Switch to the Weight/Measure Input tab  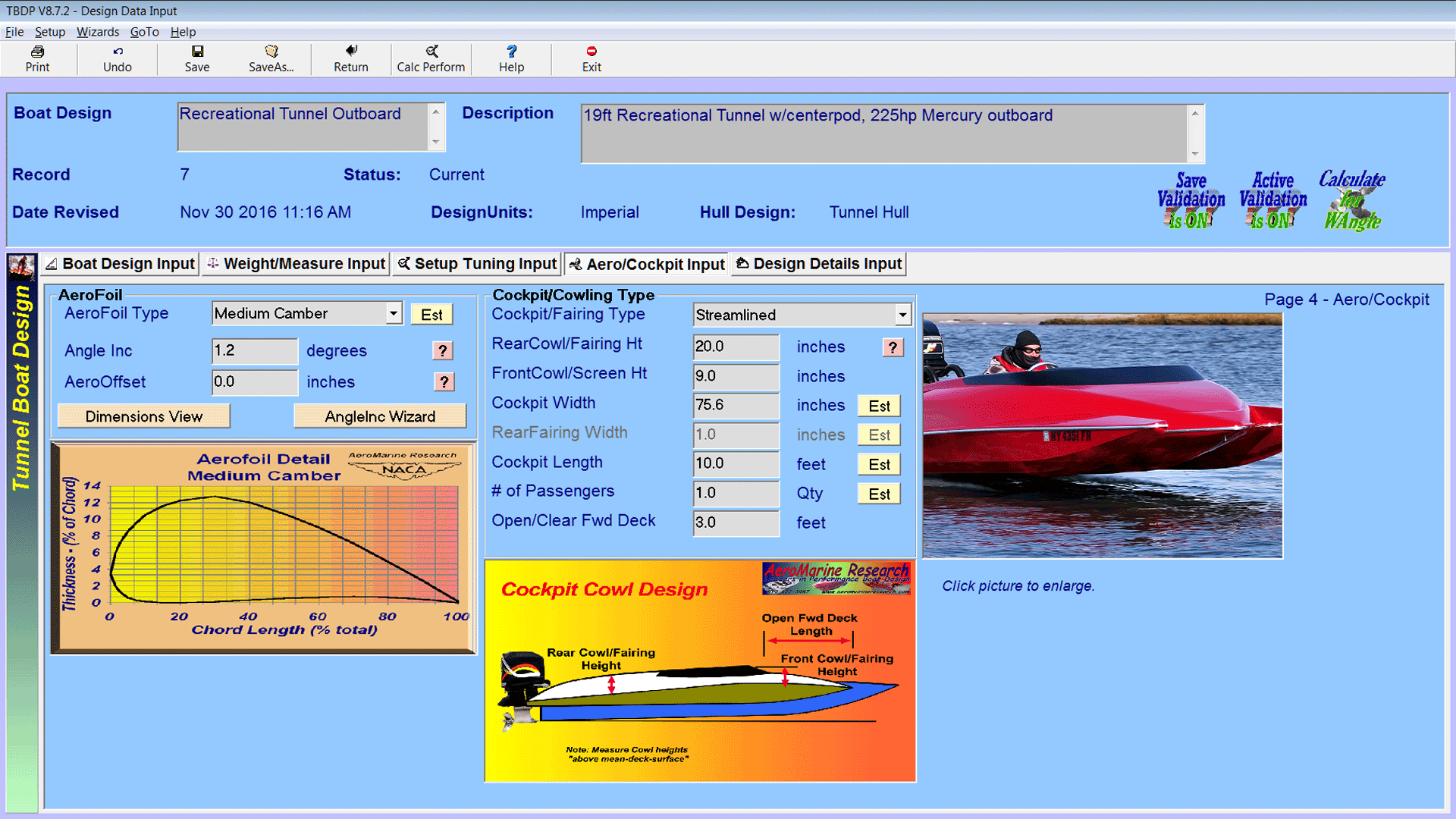click(295, 264)
